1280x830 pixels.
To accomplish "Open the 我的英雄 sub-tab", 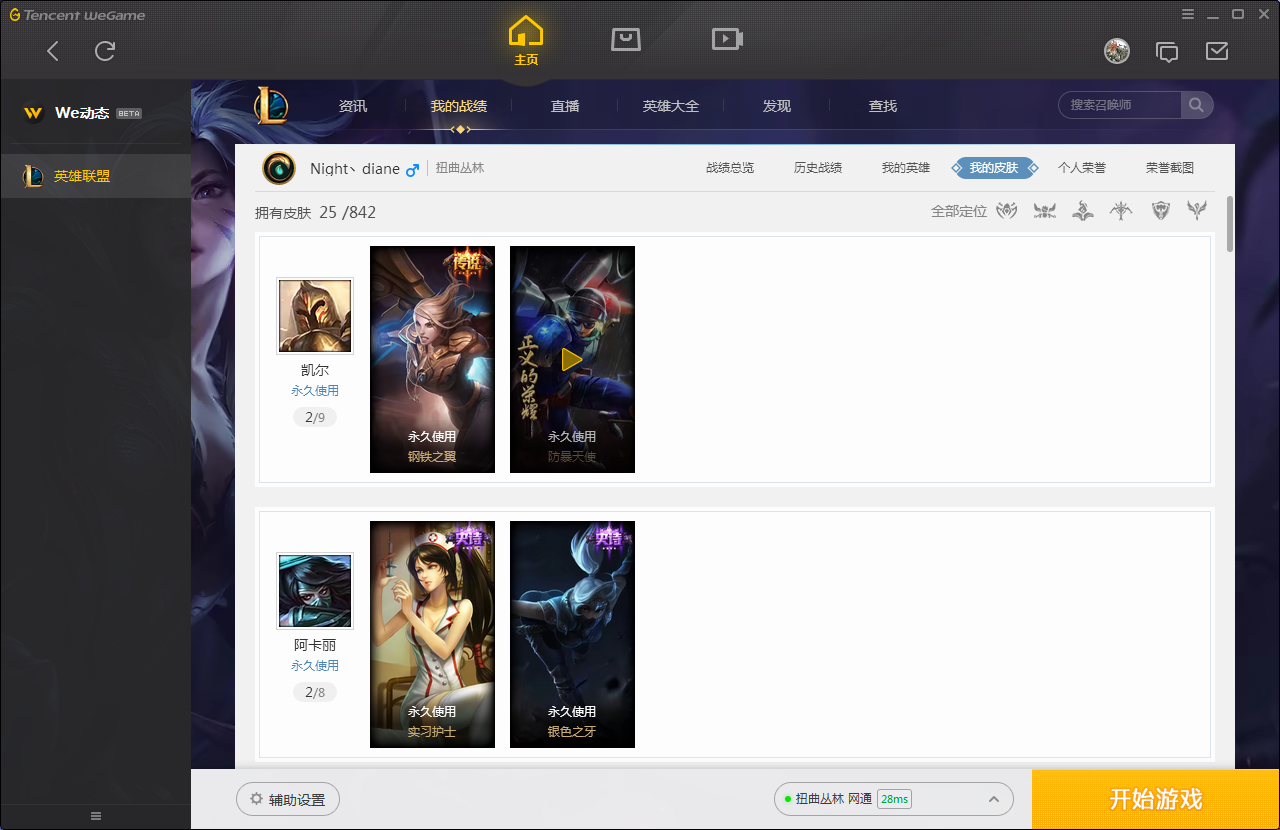I will coord(906,168).
